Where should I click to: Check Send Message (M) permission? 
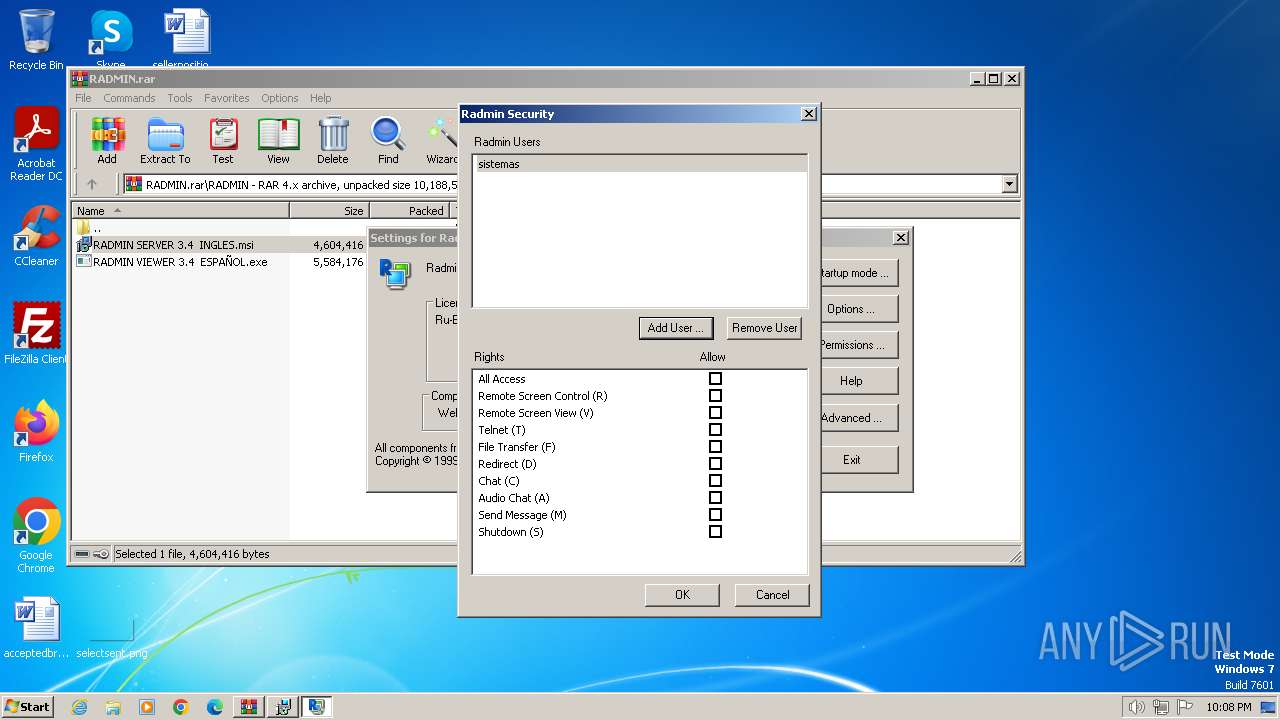[x=715, y=515]
